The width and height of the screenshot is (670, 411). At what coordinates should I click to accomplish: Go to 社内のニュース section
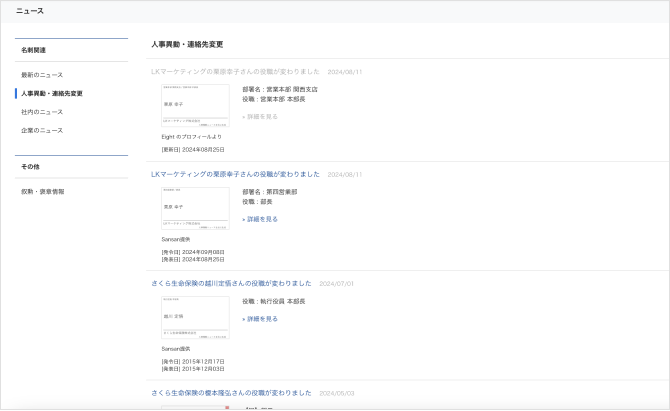pyautogui.click(x=43, y=111)
